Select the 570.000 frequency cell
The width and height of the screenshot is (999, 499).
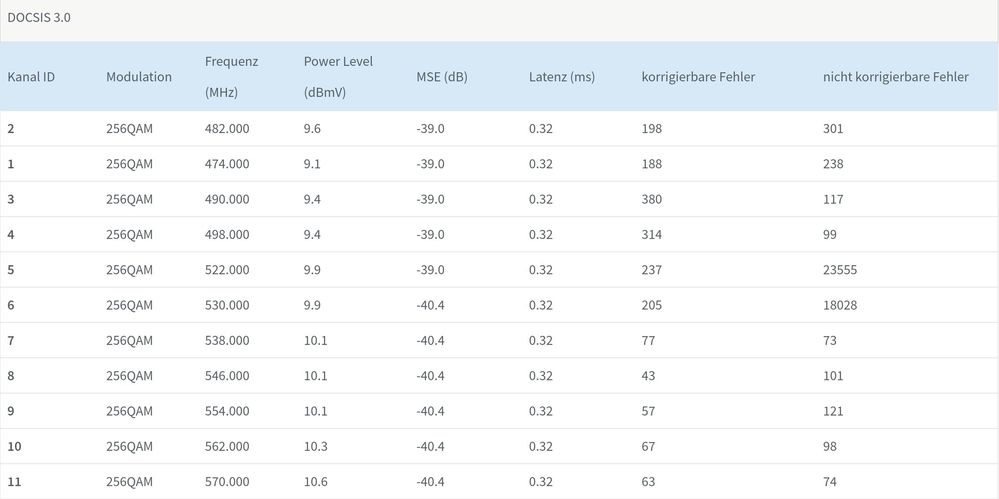[227, 482]
